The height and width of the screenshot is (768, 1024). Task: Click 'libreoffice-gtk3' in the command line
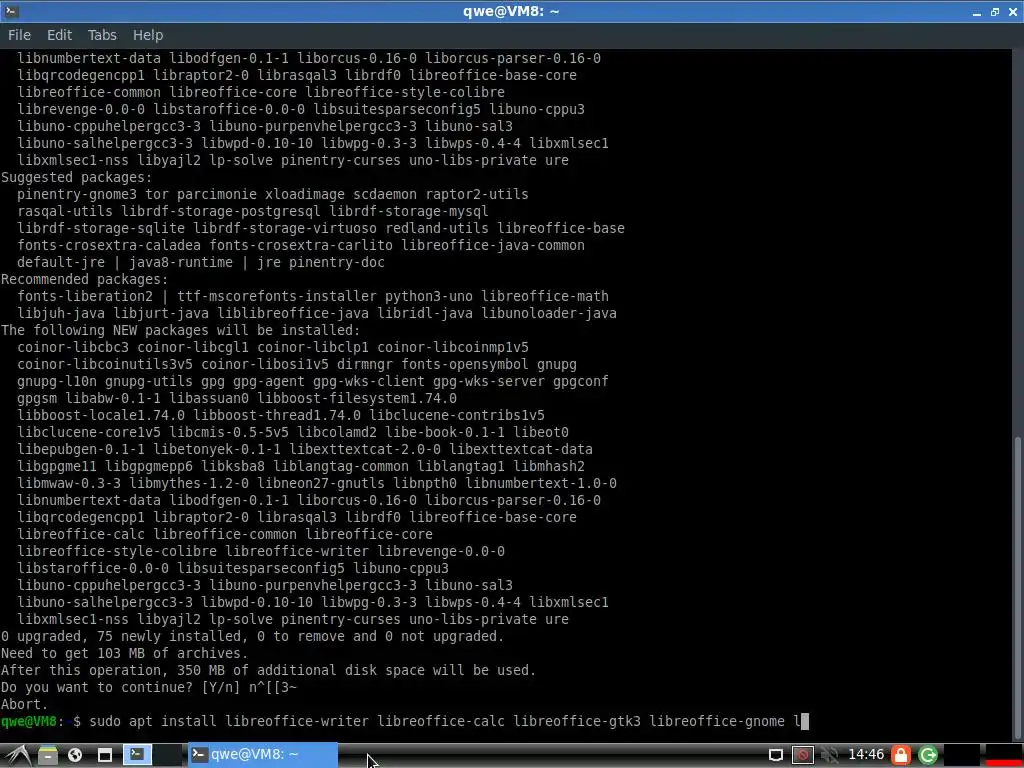[x=577, y=722]
